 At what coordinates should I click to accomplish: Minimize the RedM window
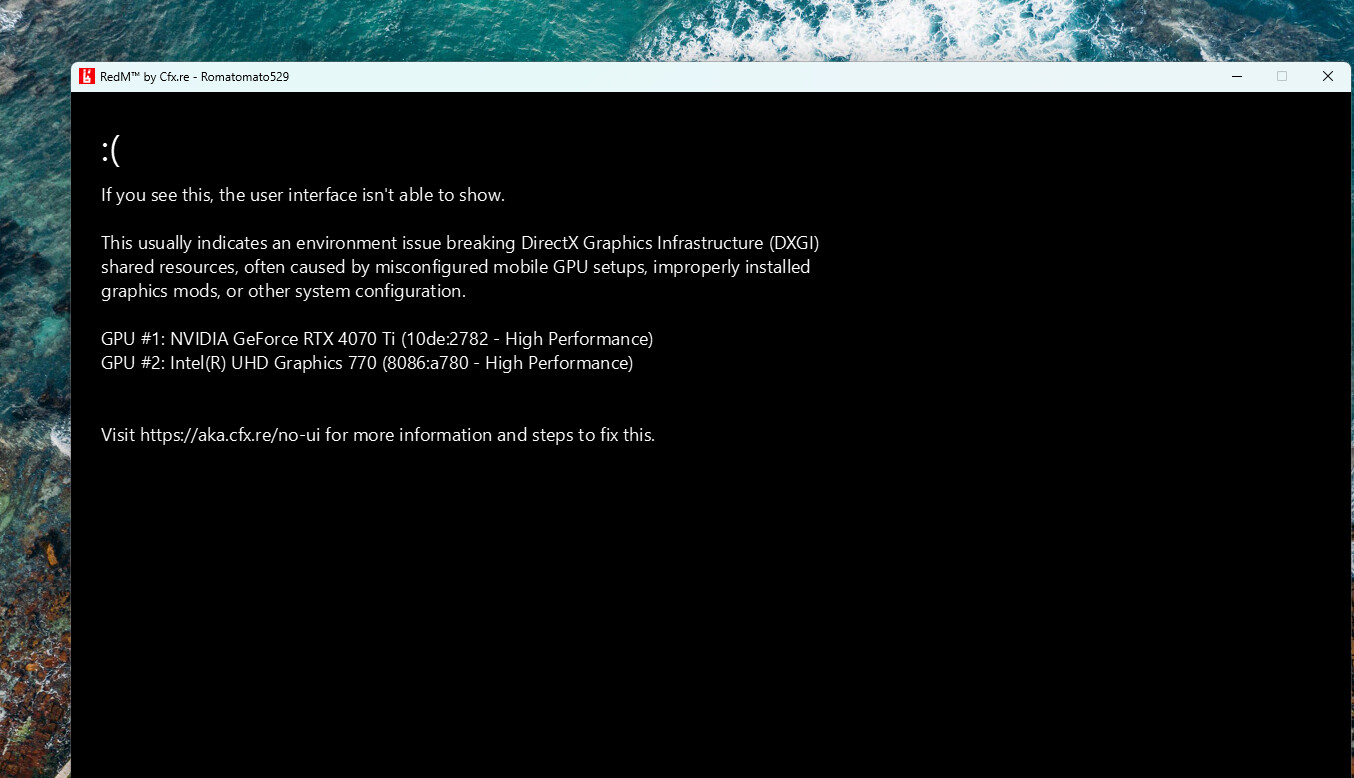[1237, 77]
